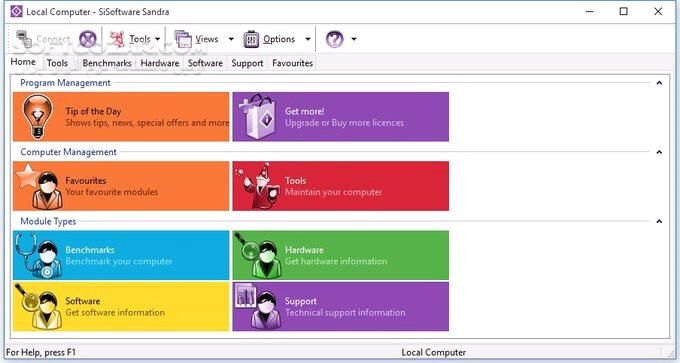The image size is (680, 363).
Task: Click 'Benchmark your computer' text
Action: pyautogui.click(x=119, y=262)
